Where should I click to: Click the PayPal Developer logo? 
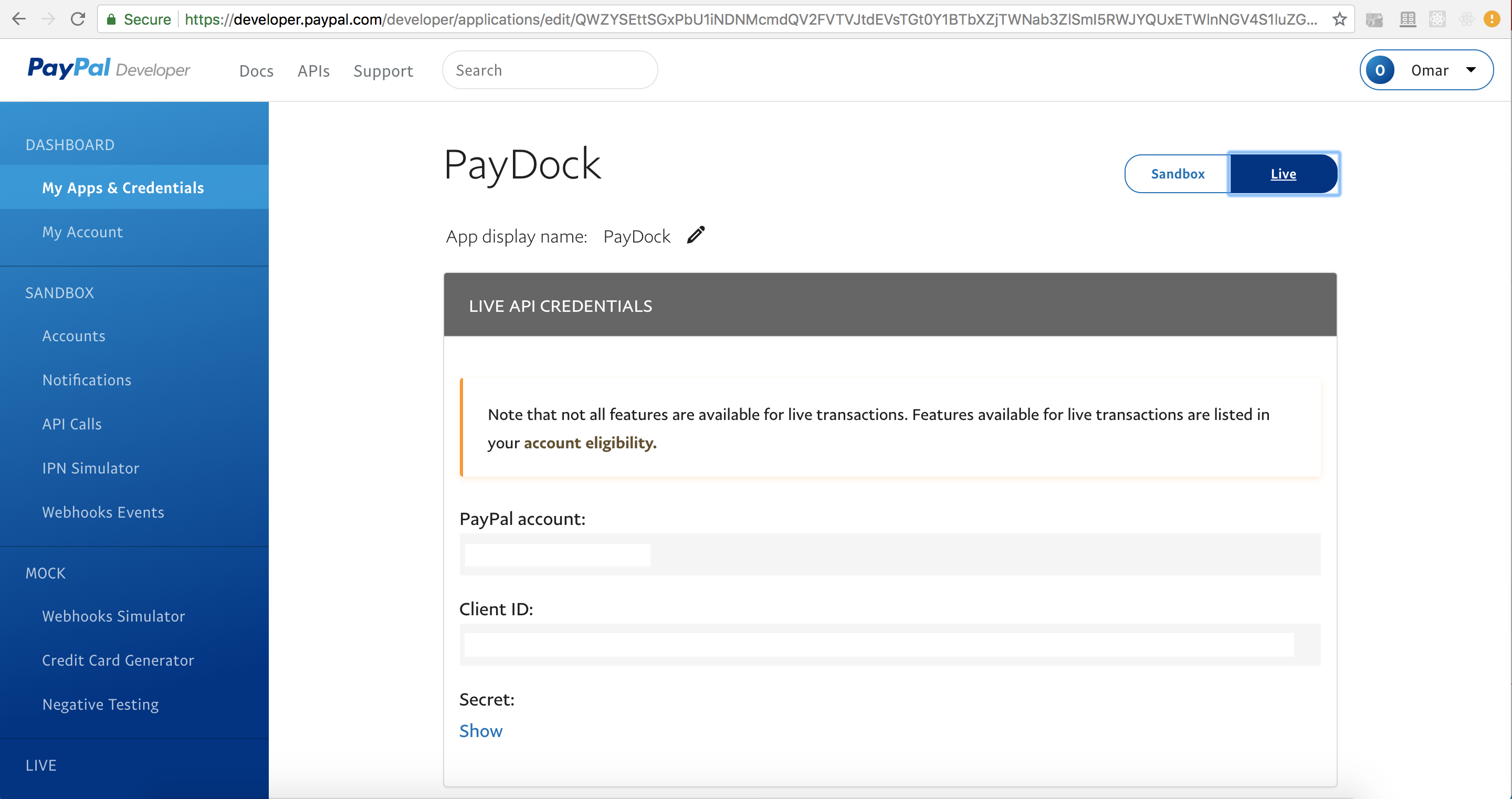109,69
